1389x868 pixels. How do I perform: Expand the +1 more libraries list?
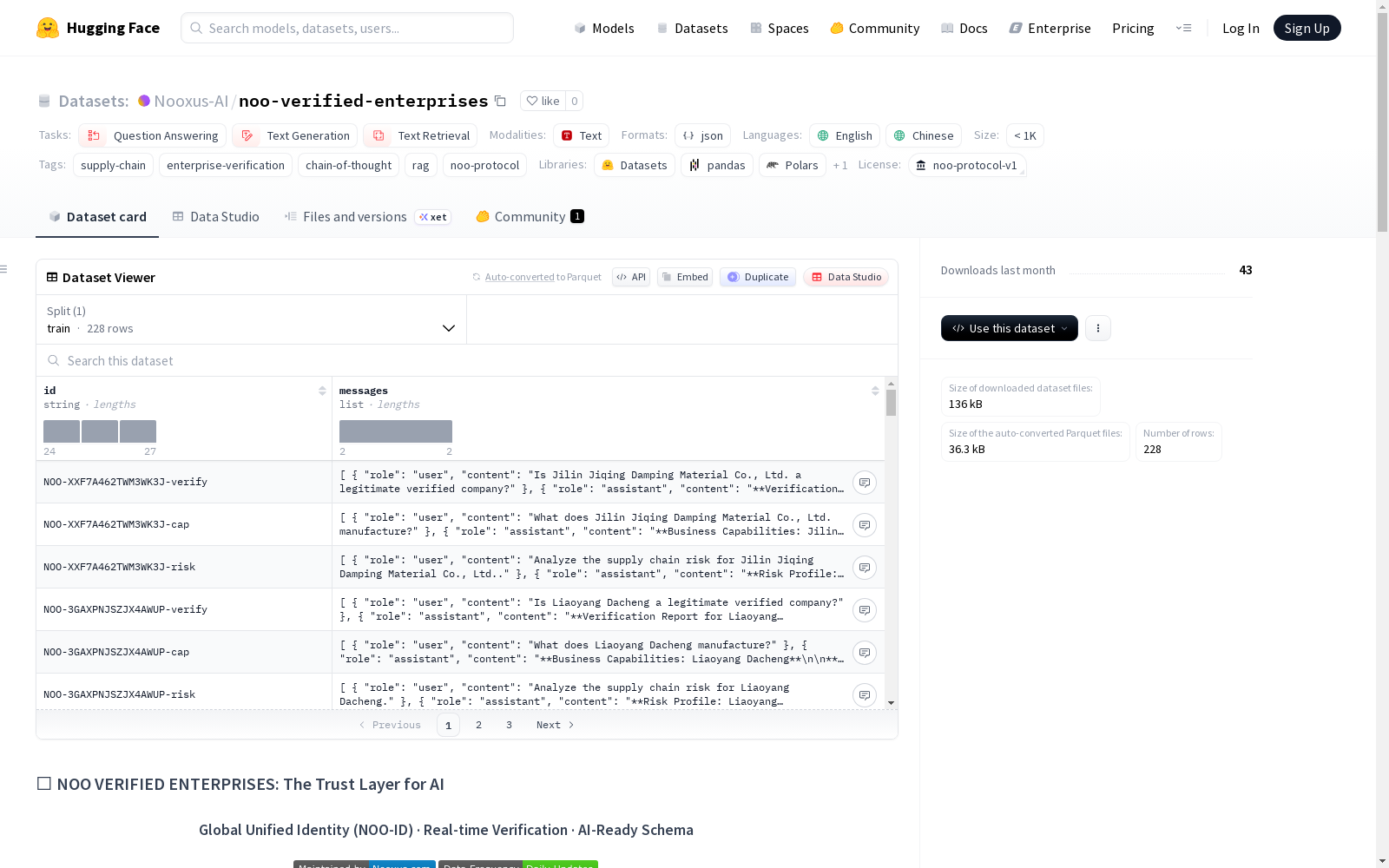pos(840,165)
